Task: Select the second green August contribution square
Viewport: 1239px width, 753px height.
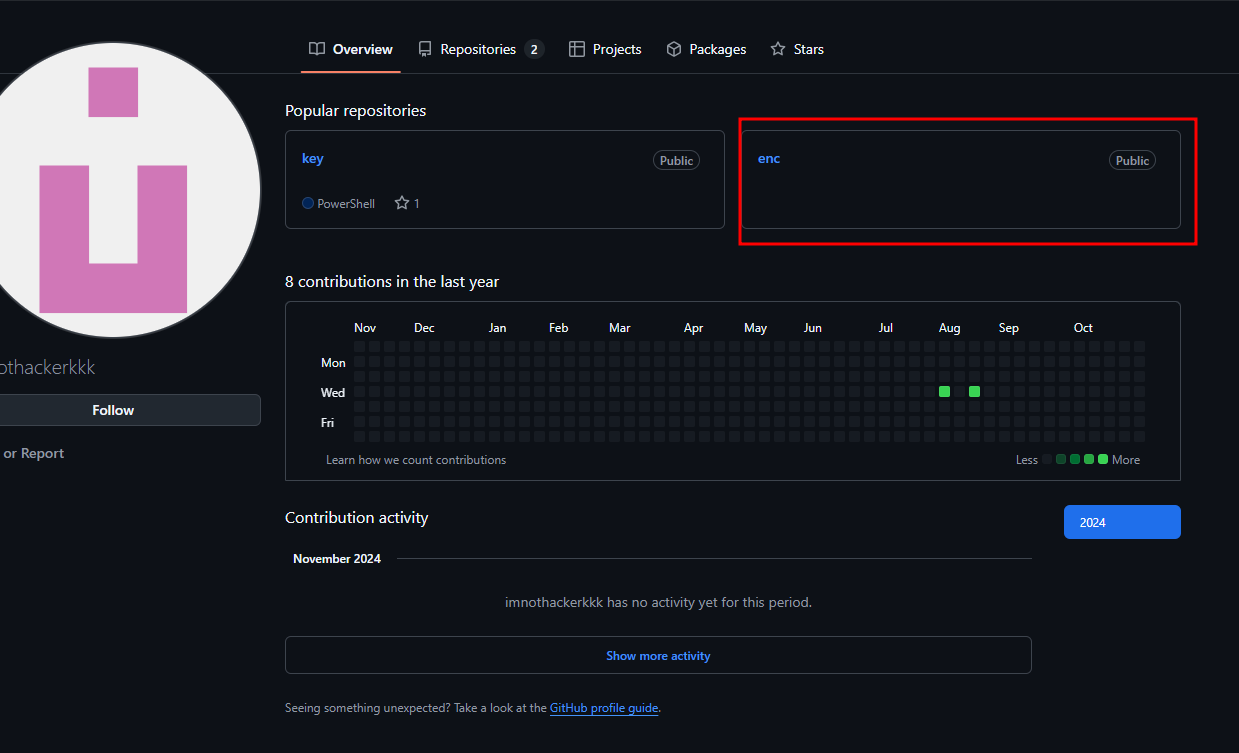Action: [x=974, y=391]
